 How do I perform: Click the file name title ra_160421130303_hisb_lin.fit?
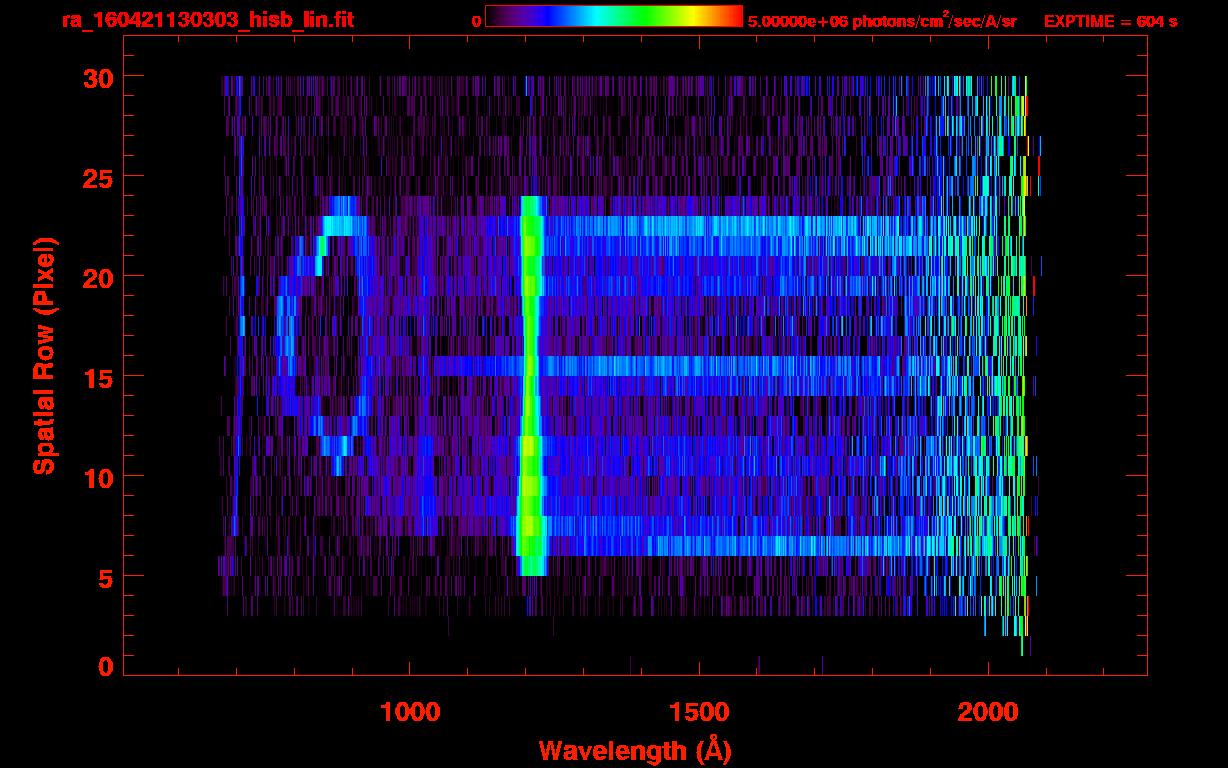[x=208, y=20]
